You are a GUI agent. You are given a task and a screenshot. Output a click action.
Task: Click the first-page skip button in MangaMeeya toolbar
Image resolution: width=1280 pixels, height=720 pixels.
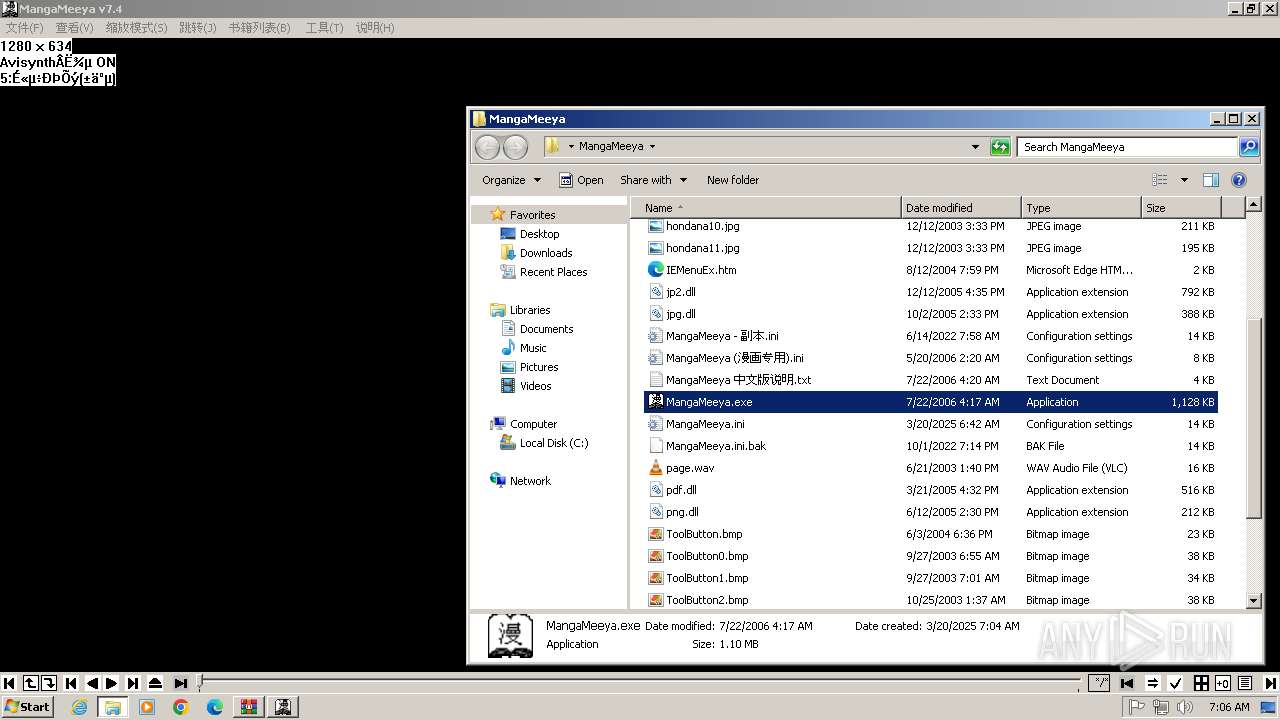(9, 683)
